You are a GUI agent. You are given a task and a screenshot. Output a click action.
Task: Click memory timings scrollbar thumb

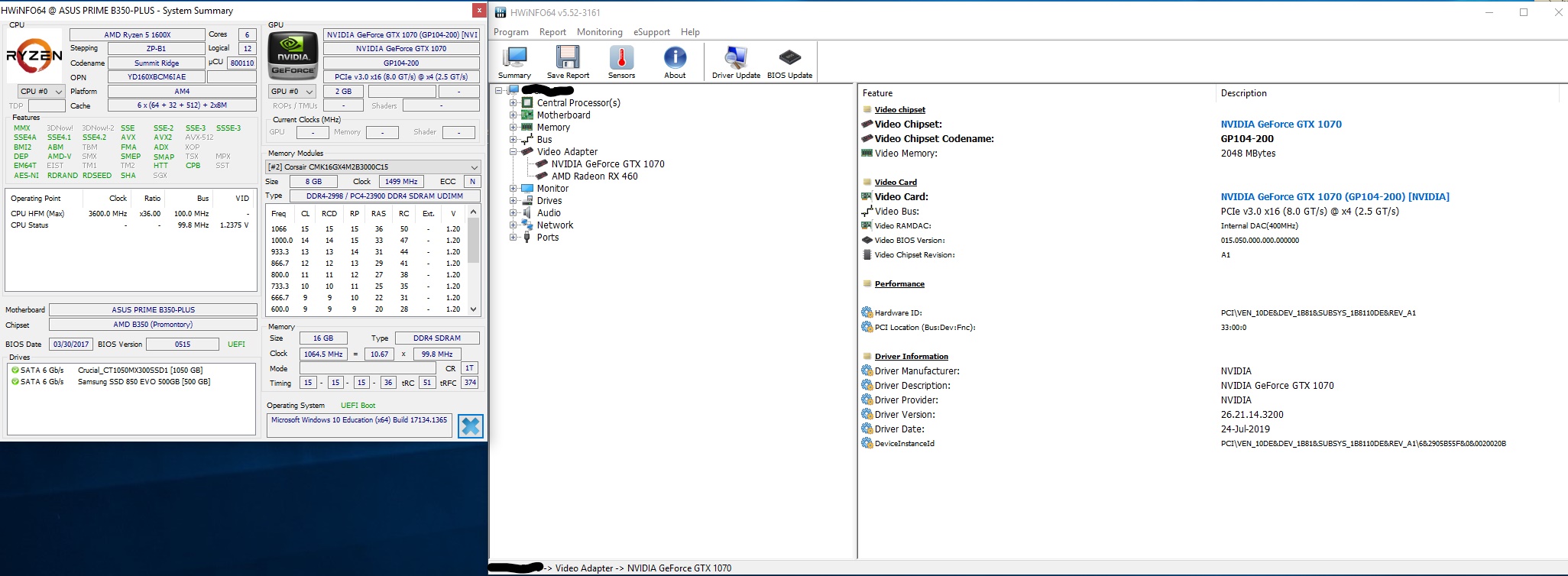pyautogui.click(x=473, y=240)
